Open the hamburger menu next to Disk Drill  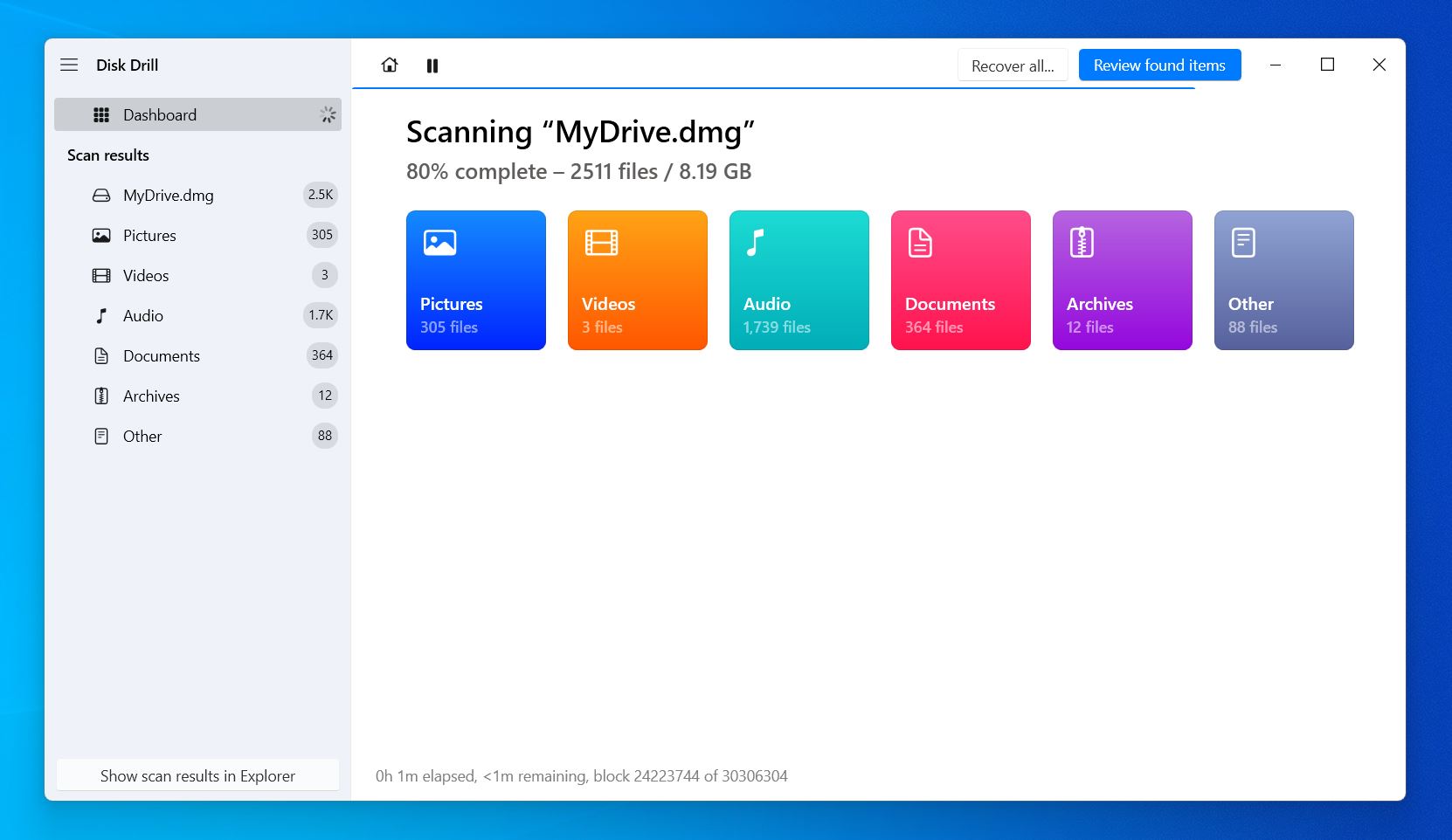pos(69,65)
